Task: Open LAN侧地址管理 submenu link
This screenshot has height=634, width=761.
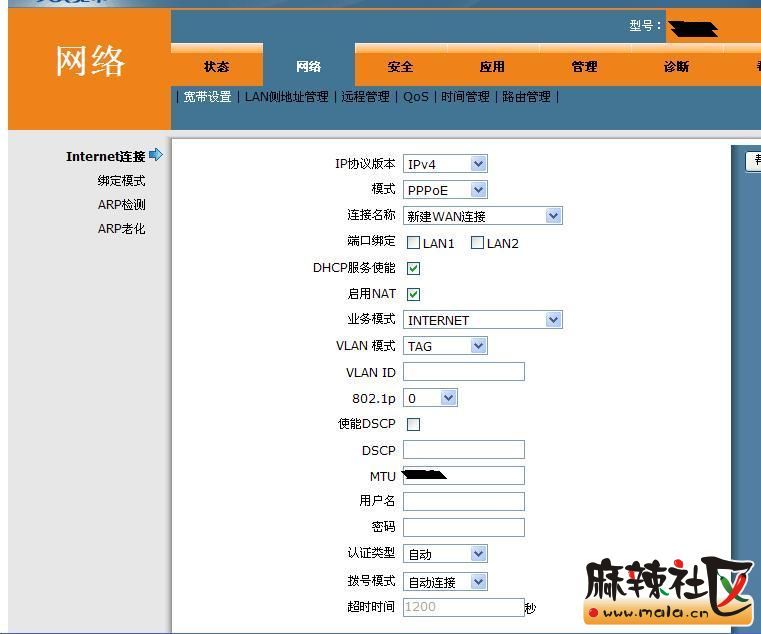Action: click(286, 97)
